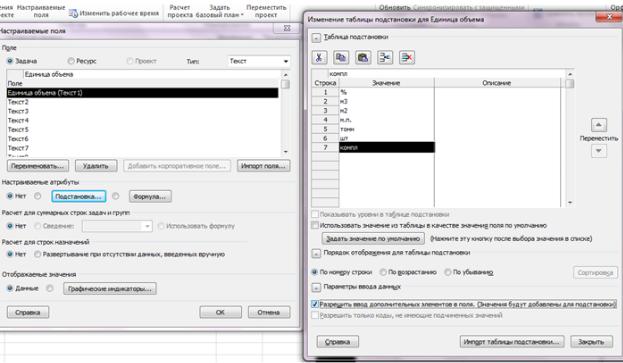Open the 'Подстановка...' button
Viewport: 623px width, 363px height.
coord(79,197)
